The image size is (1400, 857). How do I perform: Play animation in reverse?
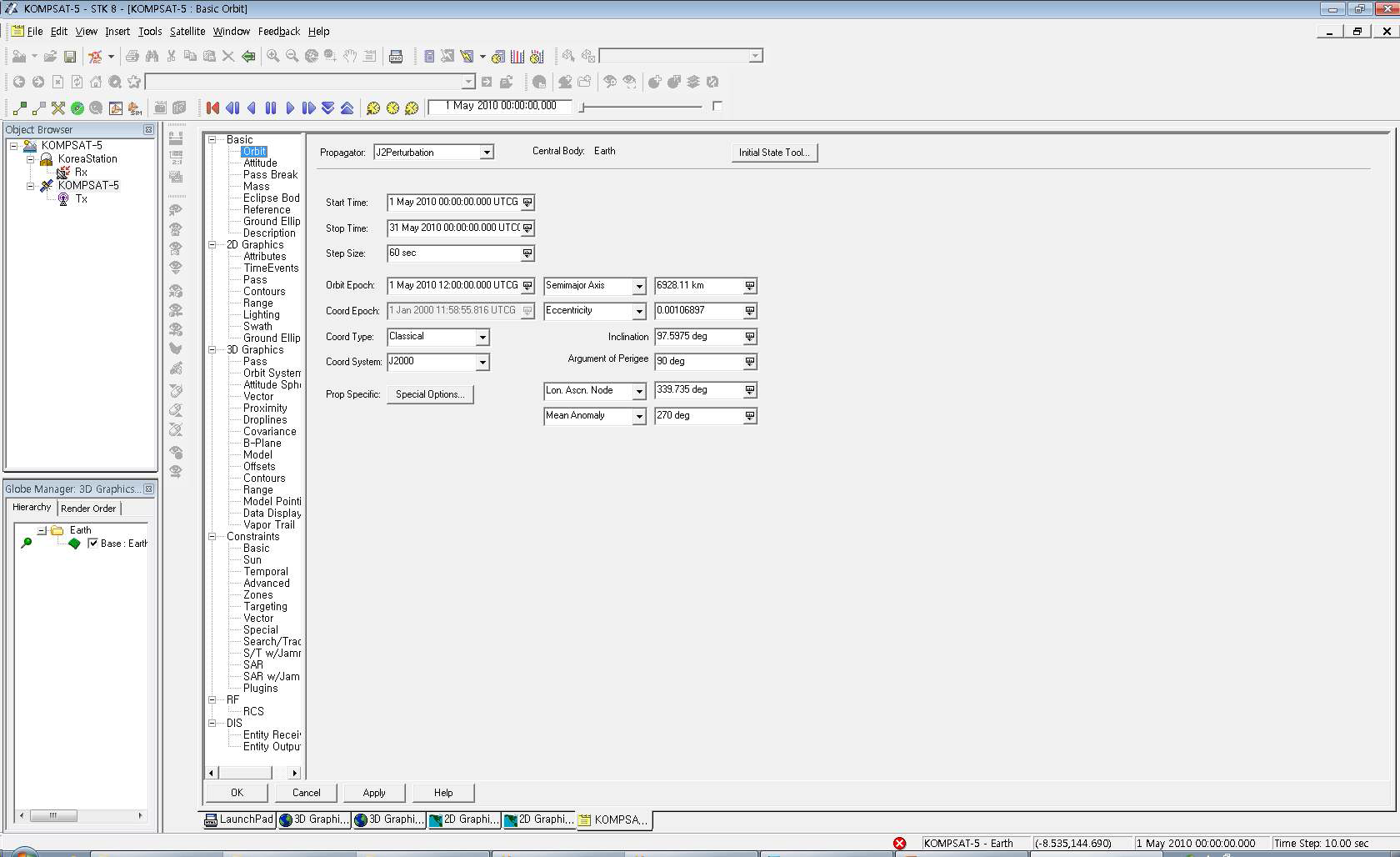(252, 108)
